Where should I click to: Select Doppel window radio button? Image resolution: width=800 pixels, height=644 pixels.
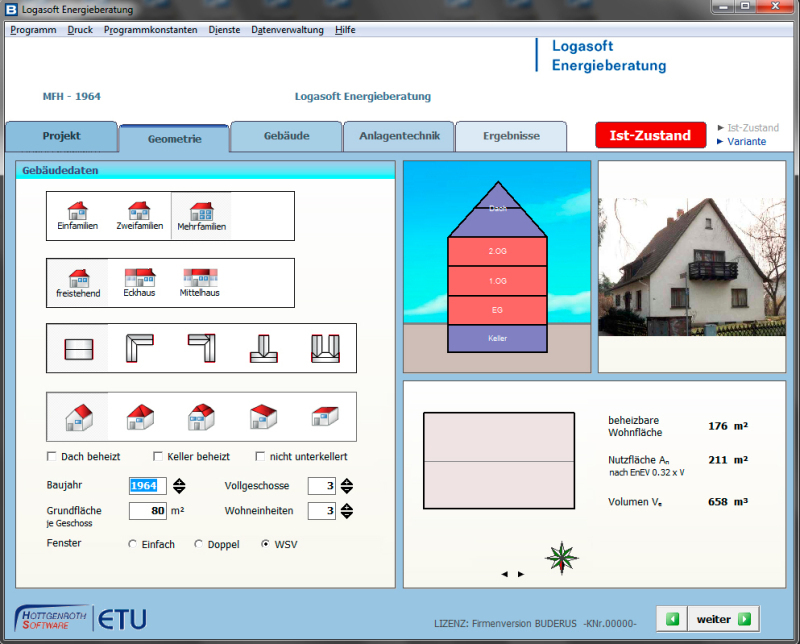pos(198,544)
